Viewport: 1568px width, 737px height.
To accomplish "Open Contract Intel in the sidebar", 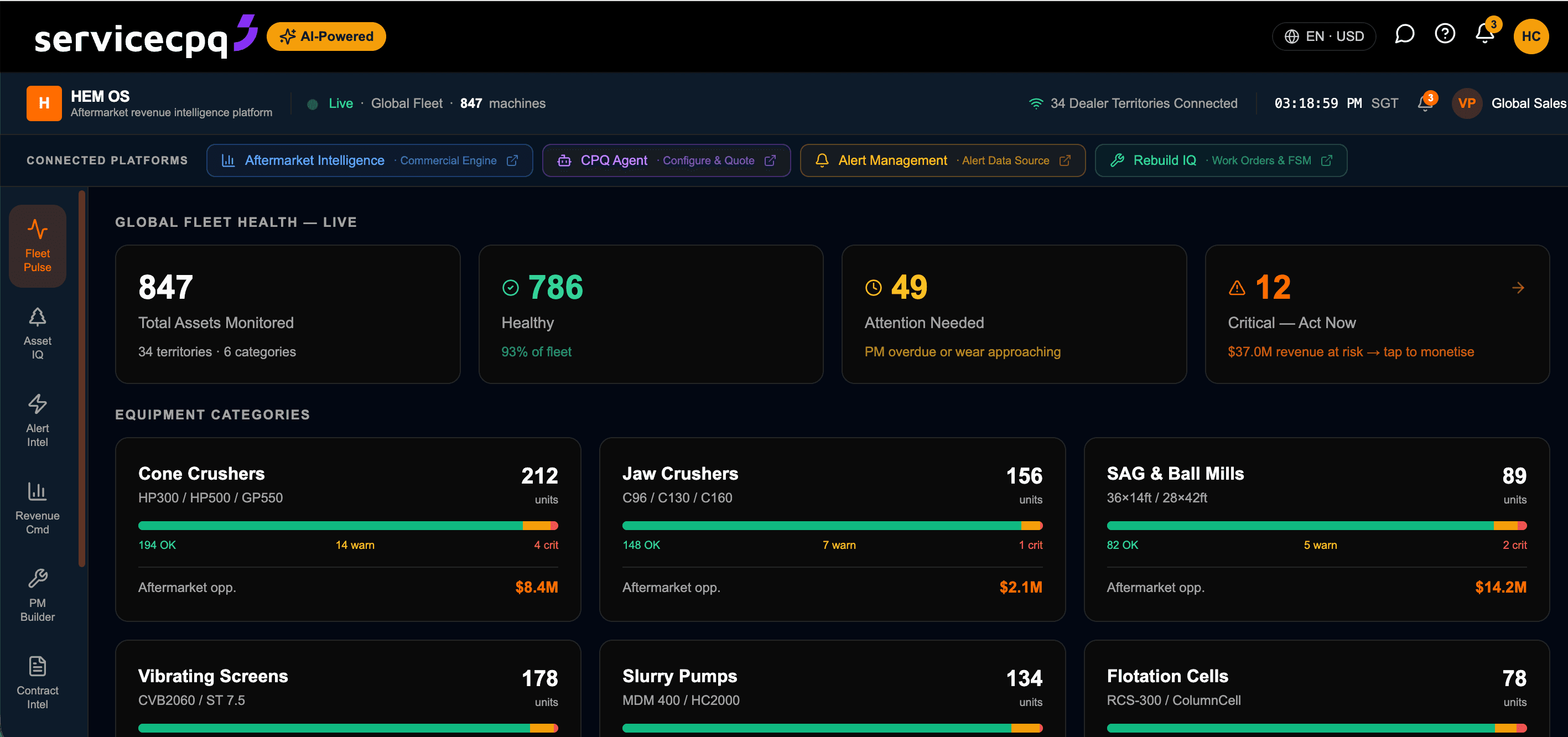I will [37, 683].
